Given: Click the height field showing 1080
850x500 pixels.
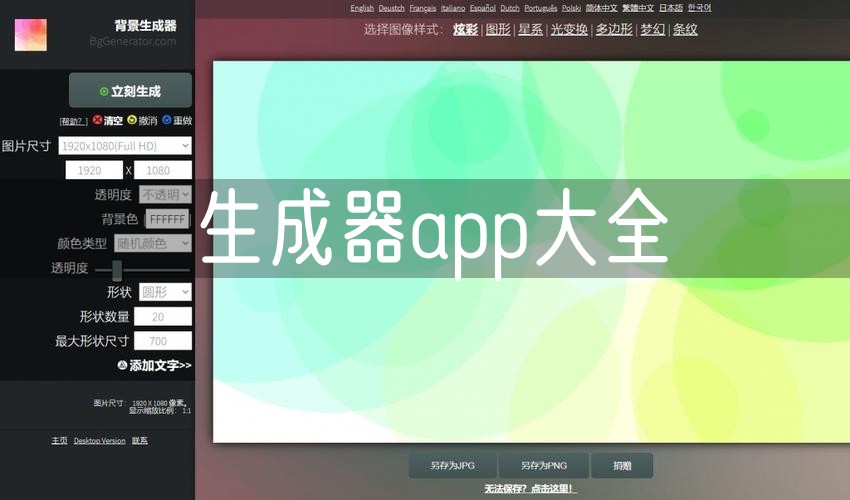Looking at the screenshot, I should [163, 170].
